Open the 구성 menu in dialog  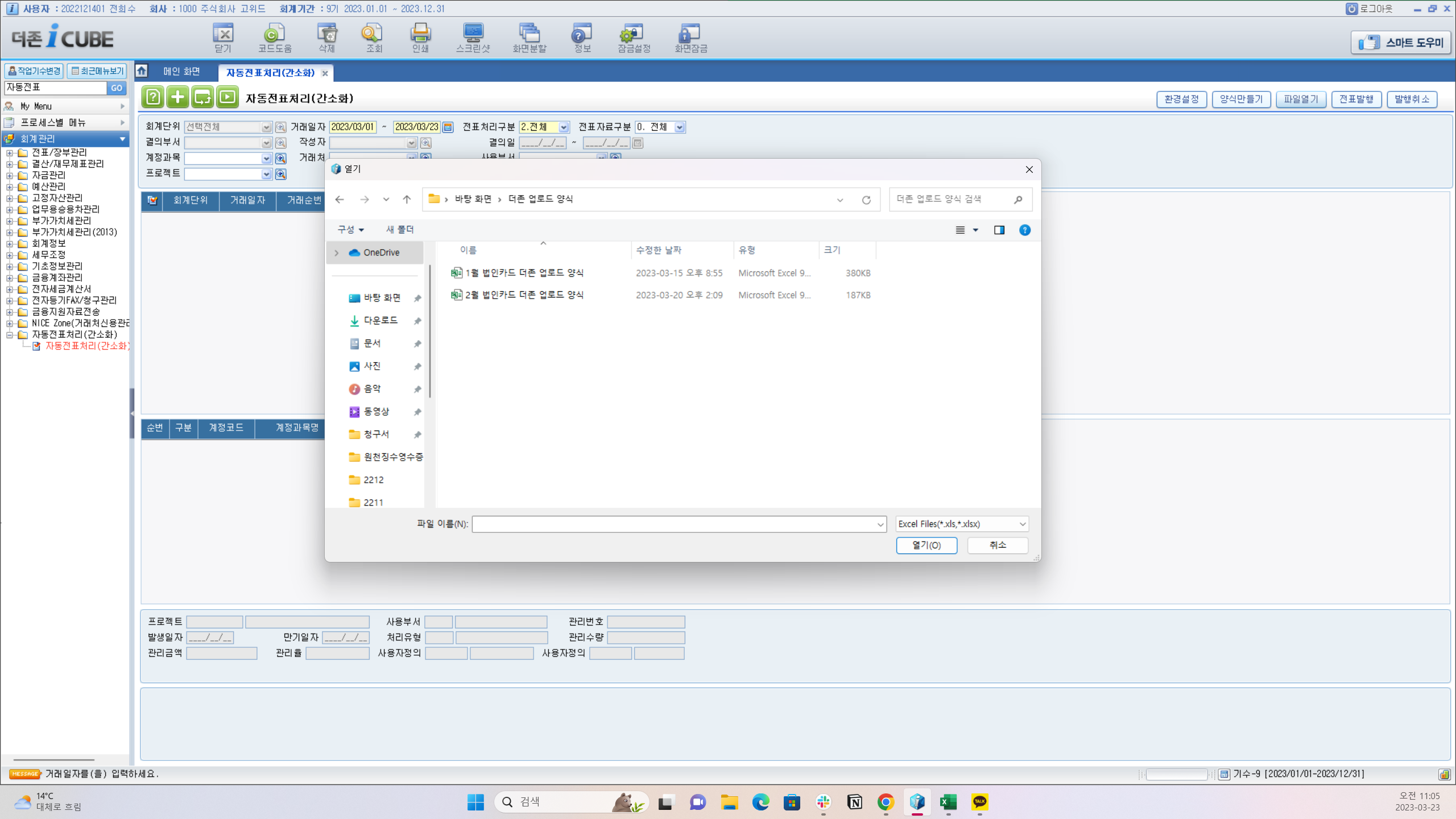click(350, 230)
